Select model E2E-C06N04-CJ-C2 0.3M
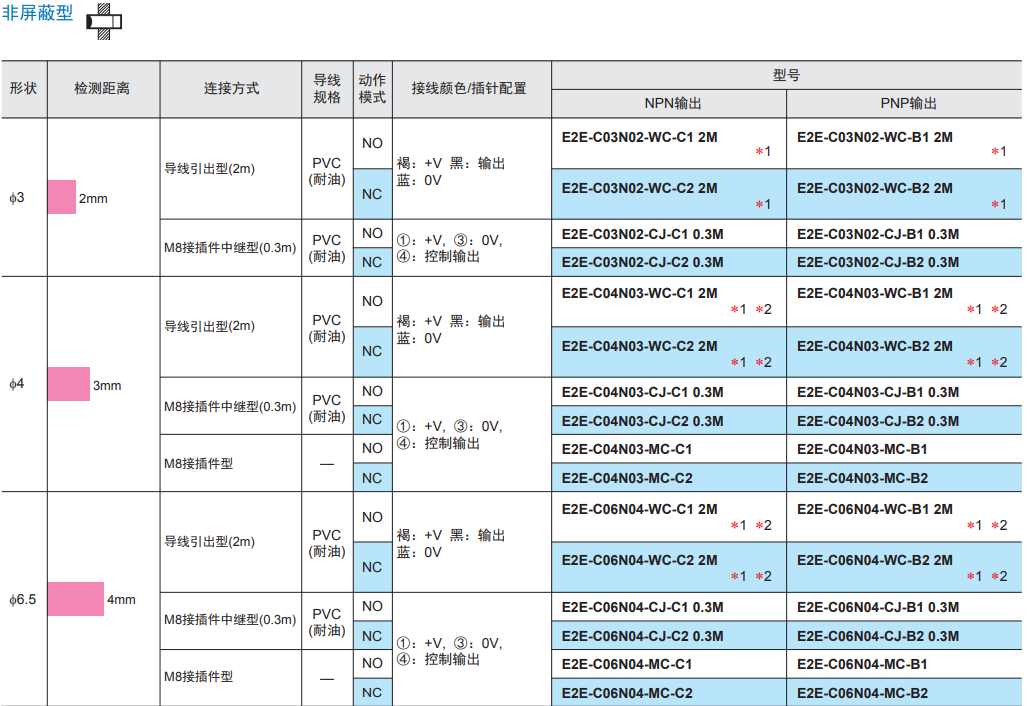 pos(642,636)
